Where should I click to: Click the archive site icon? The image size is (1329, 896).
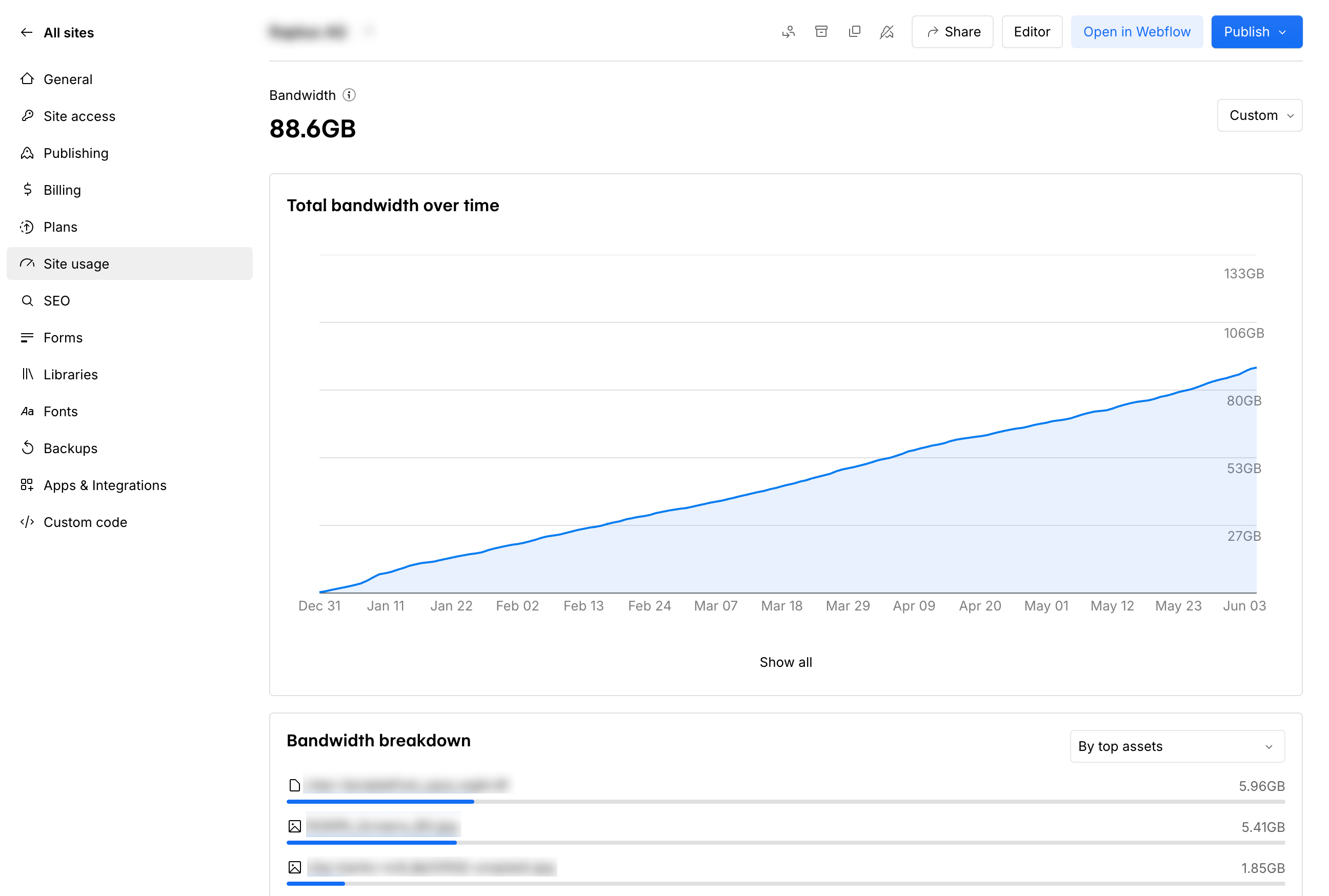point(821,32)
